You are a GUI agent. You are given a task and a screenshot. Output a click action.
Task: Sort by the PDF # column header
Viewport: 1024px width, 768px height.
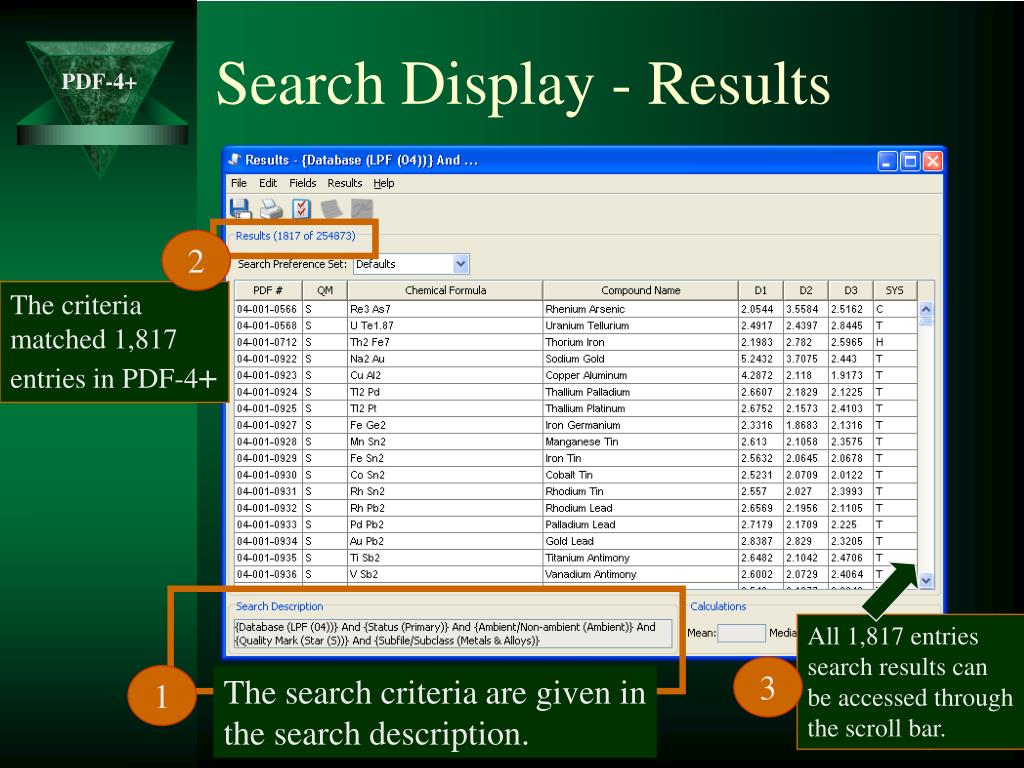(x=268, y=291)
